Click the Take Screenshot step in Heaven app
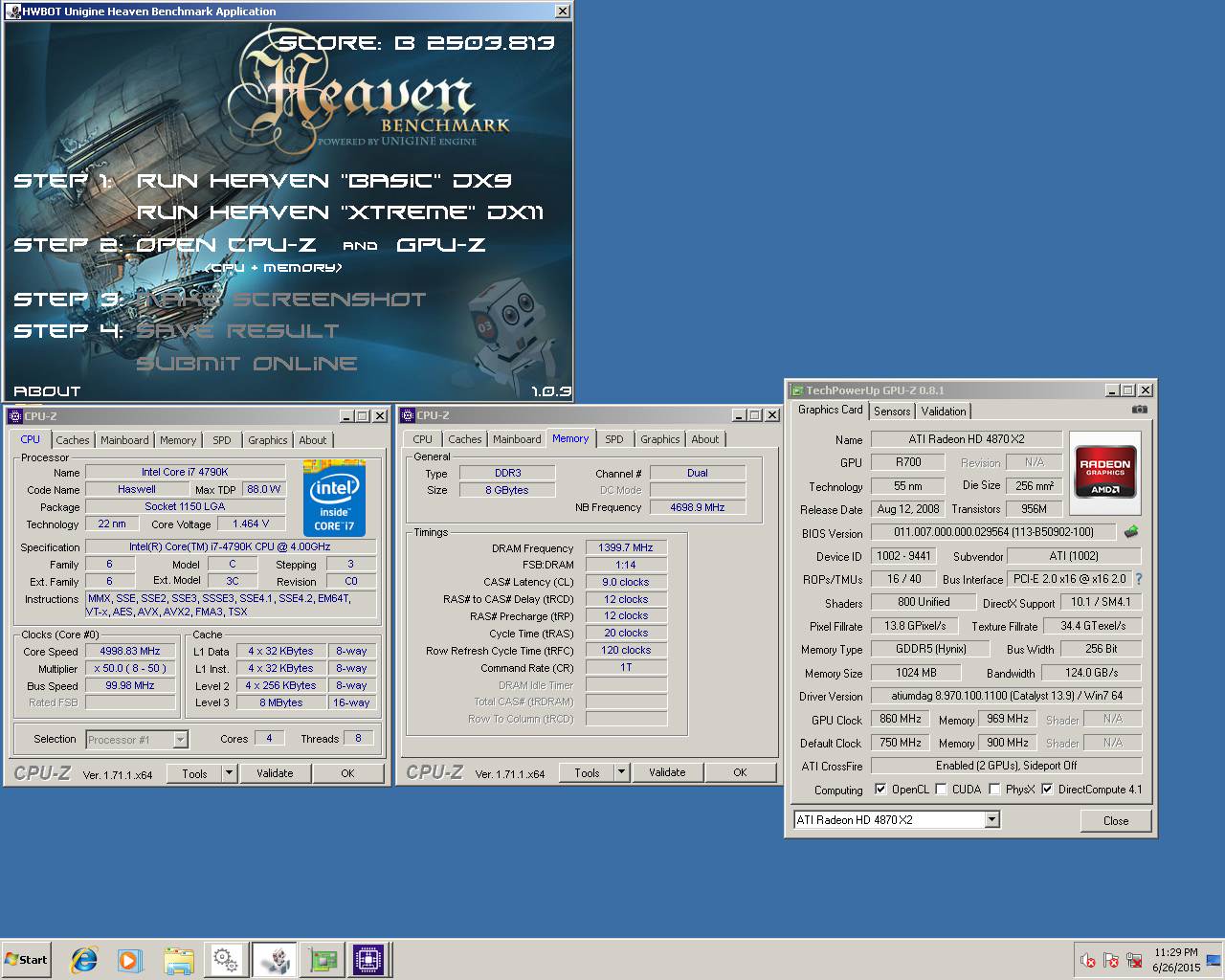This screenshot has height=980, width=1225. [281, 300]
